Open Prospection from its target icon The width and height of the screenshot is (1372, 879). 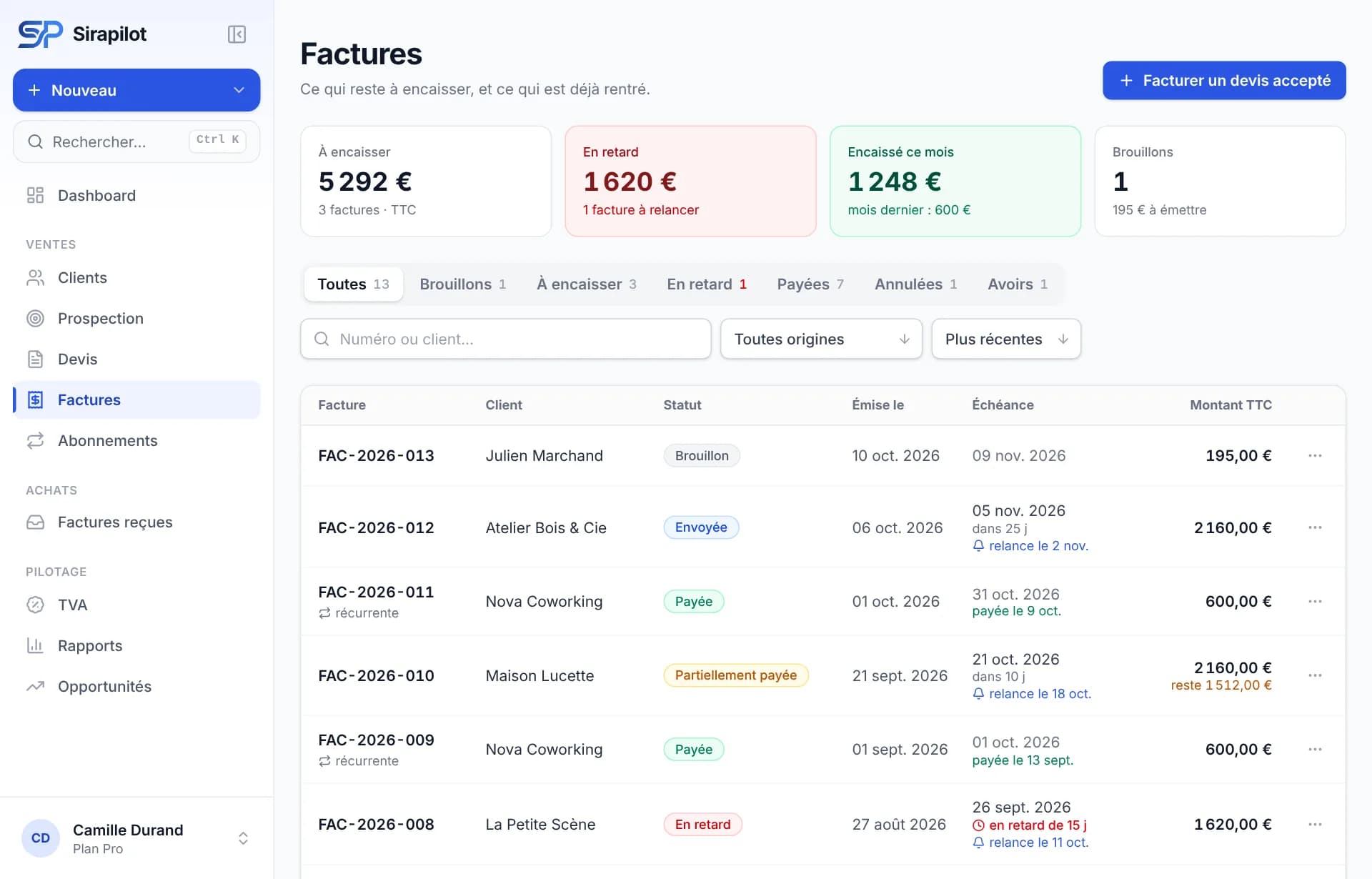click(x=35, y=318)
